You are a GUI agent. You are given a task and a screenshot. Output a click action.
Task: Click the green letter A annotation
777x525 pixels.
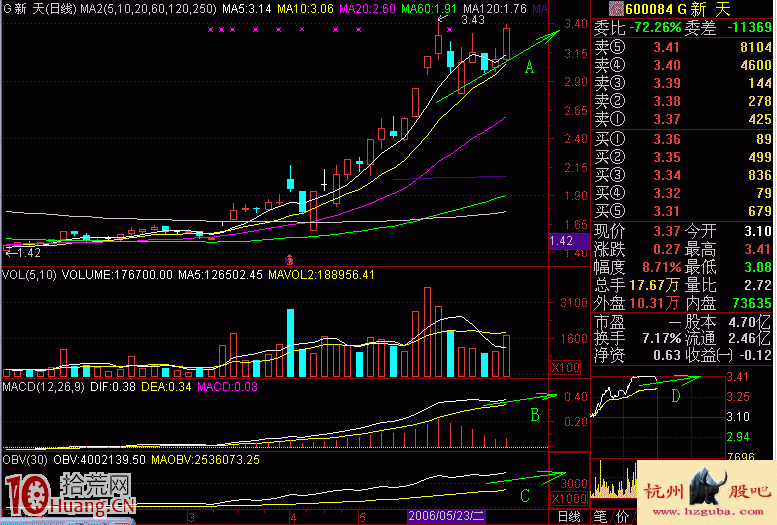pos(530,68)
